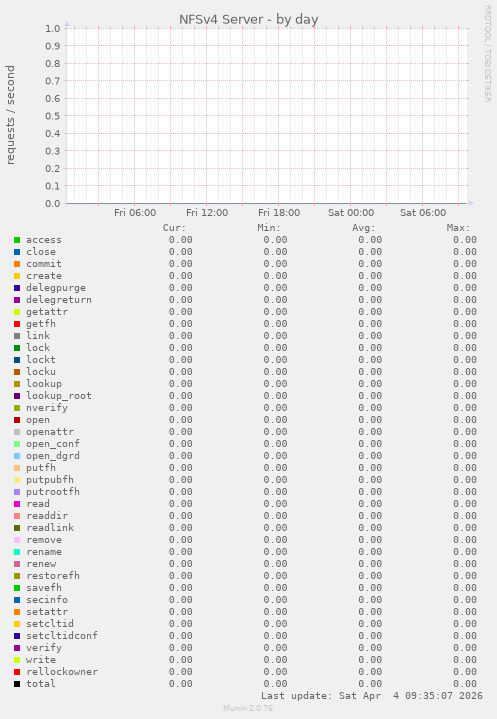Click the Cur: column header
Screen dimensions: 497x719
(174, 228)
